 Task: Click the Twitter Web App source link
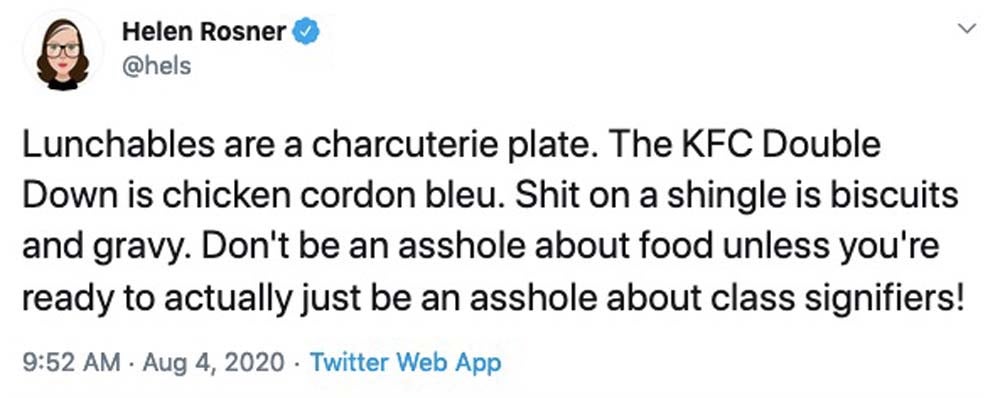point(405,363)
